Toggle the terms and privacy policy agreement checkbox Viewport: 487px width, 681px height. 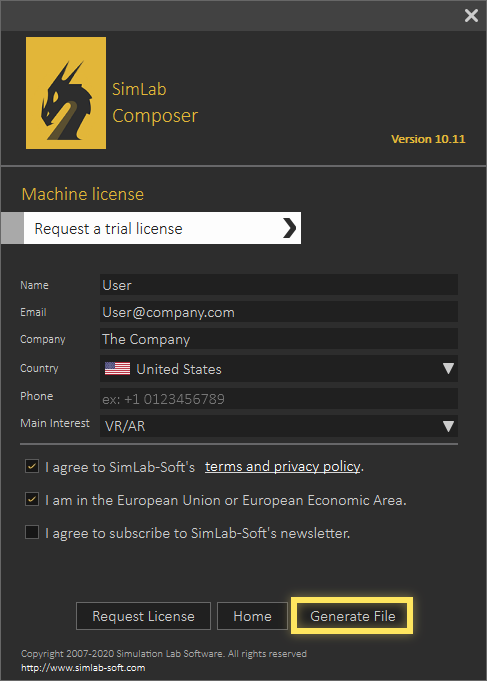pos(32,466)
